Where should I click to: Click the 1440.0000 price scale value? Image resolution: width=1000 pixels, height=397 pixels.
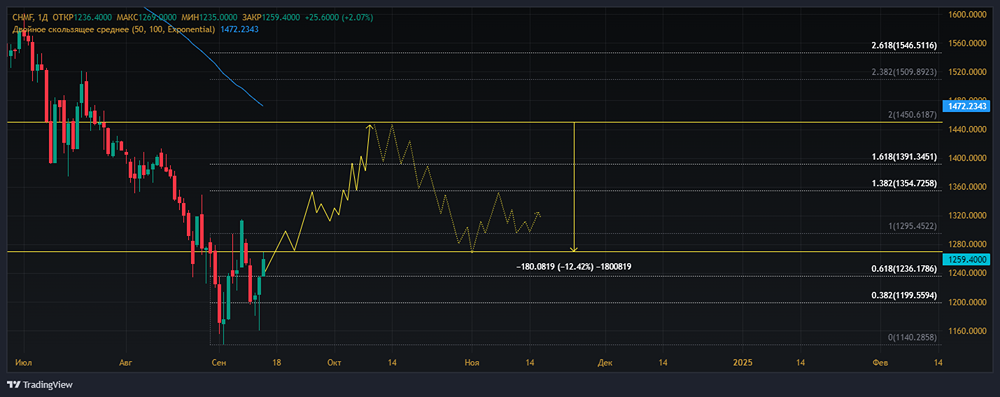pos(966,130)
